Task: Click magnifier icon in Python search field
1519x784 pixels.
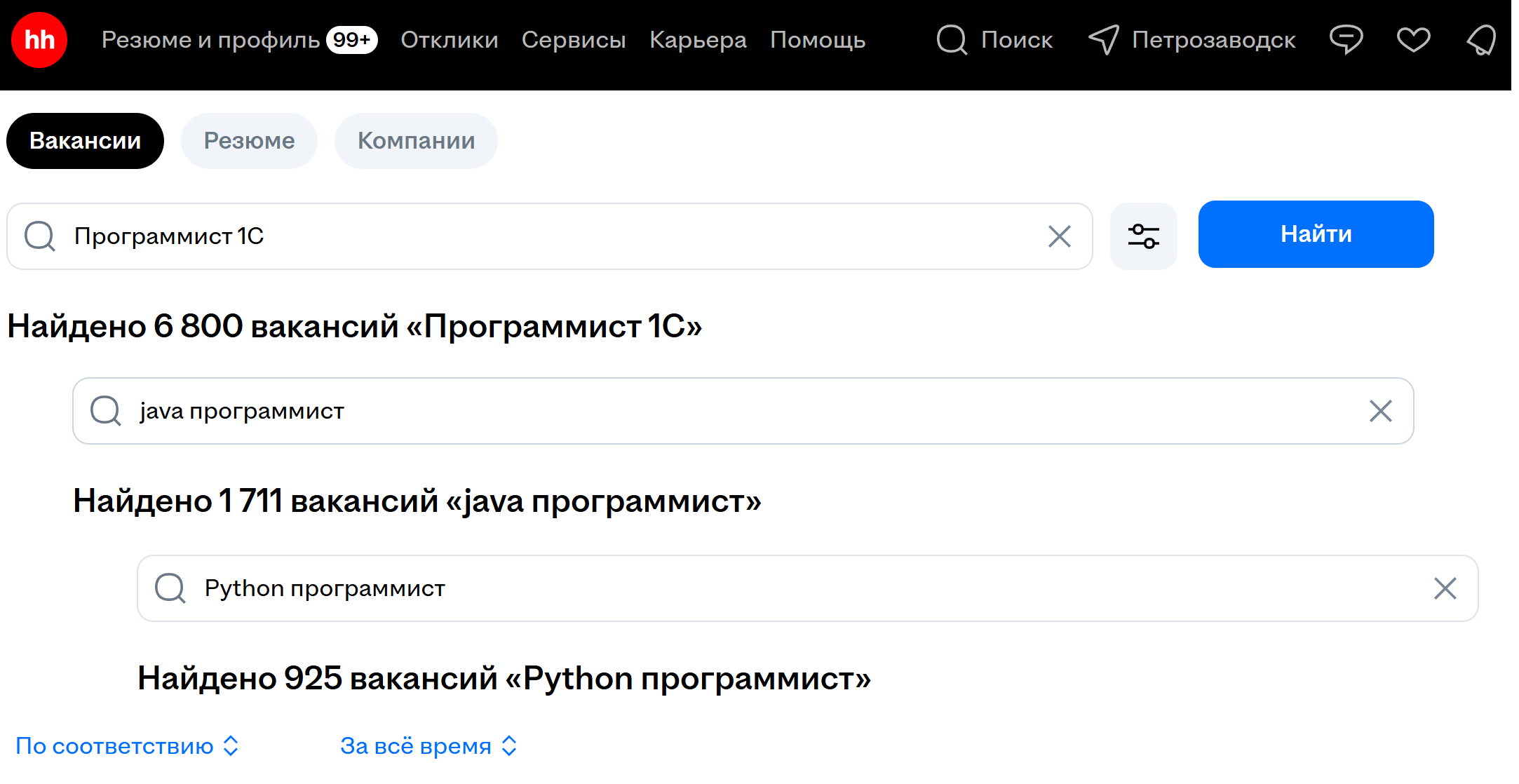Action: pyautogui.click(x=170, y=588)
